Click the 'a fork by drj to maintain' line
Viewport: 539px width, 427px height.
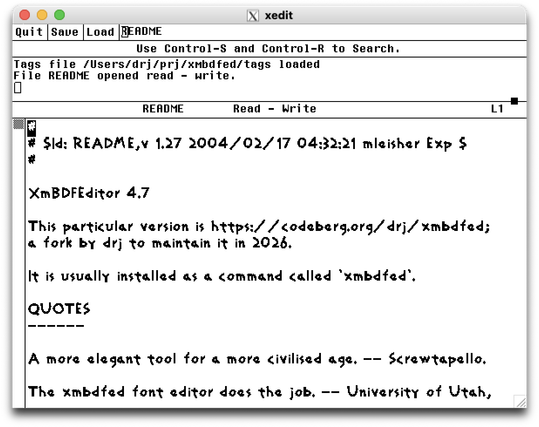click(160, 243)
